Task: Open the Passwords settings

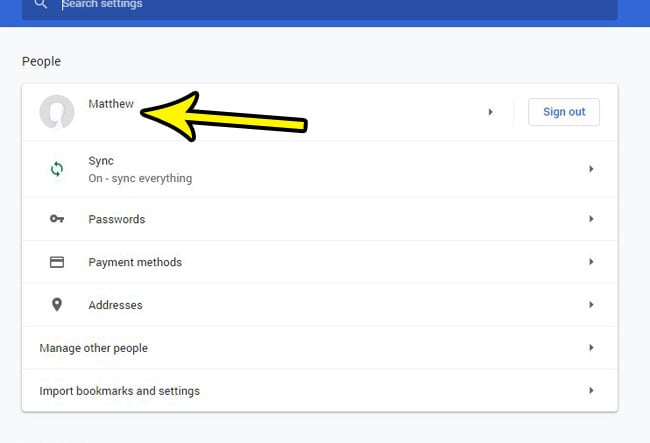Action: click(320, 219)
